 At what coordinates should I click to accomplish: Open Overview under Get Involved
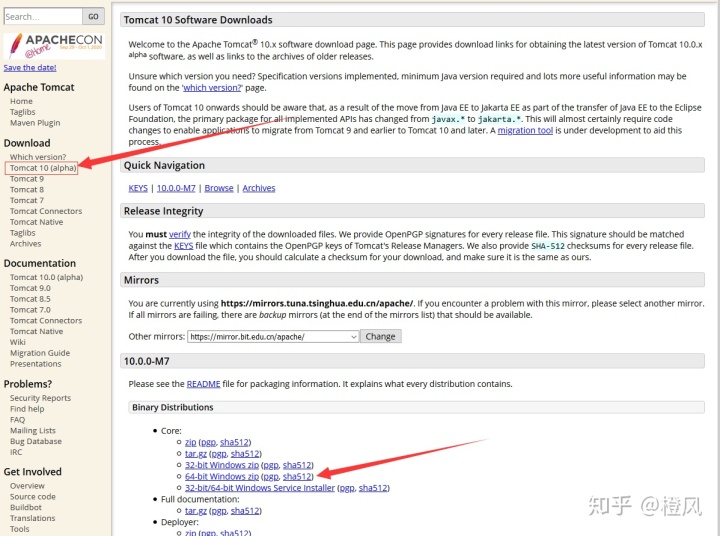(27, 485)
